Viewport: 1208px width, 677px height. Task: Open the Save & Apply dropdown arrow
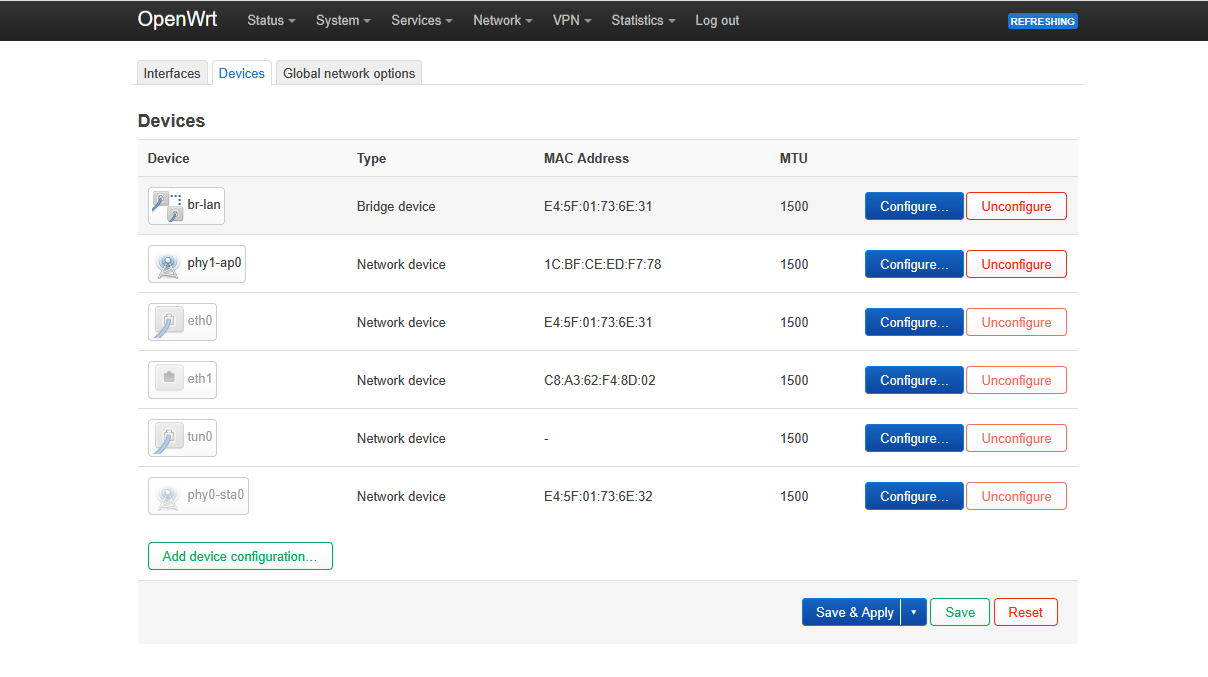pyautogui.click(x=913, y=612)
